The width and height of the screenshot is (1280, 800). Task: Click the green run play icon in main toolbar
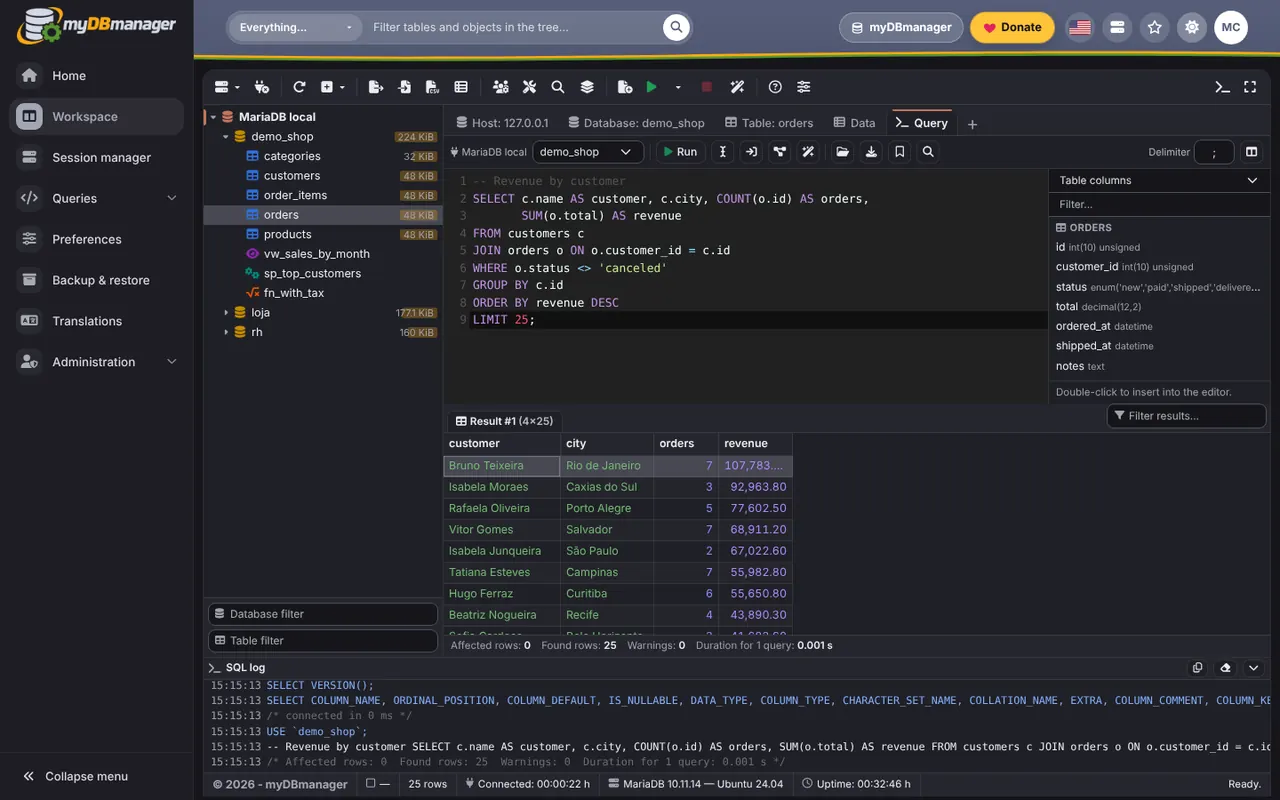point(651,87)
